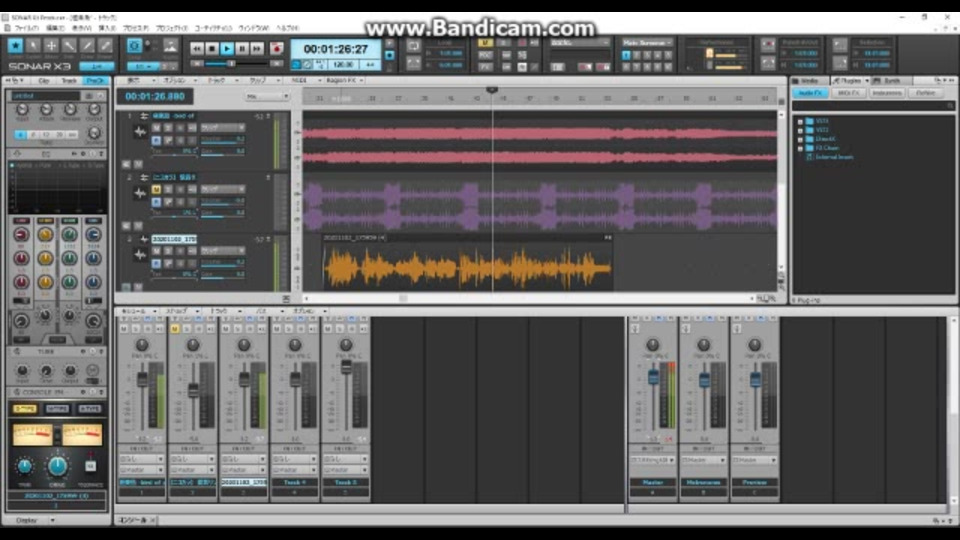Mute track 1 in the track view

[156, 127]
